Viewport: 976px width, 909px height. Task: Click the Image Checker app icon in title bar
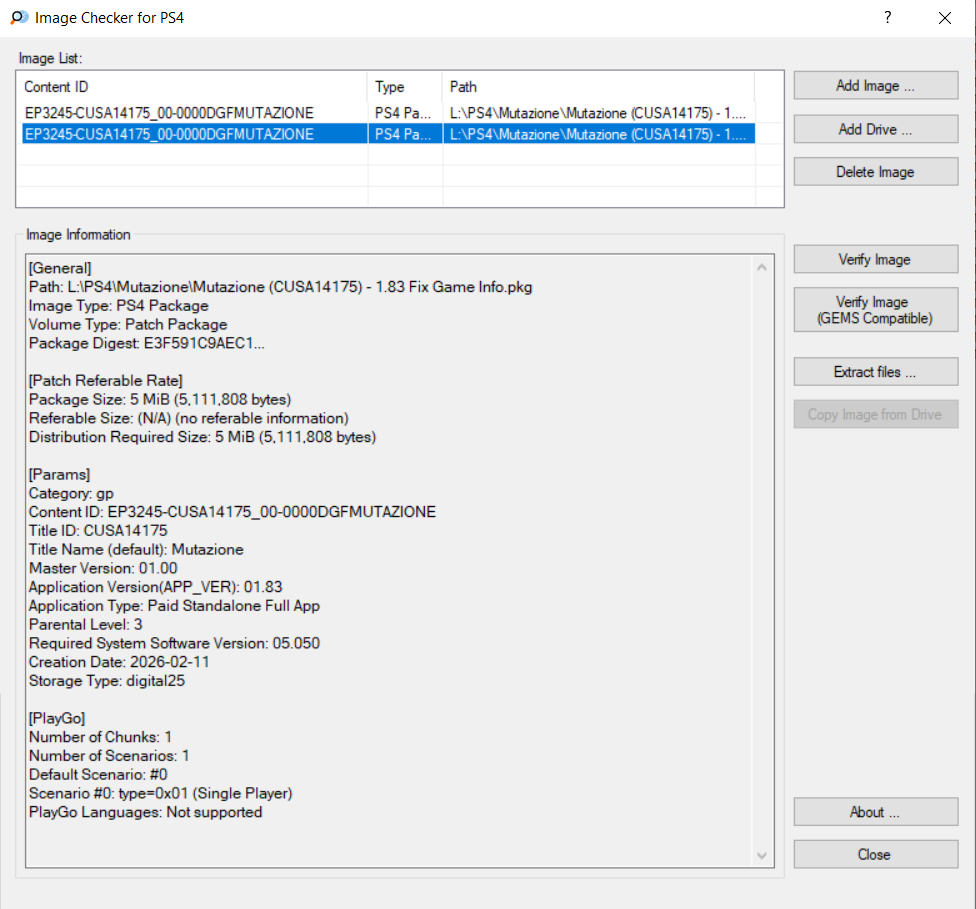(x=18, y=18)
